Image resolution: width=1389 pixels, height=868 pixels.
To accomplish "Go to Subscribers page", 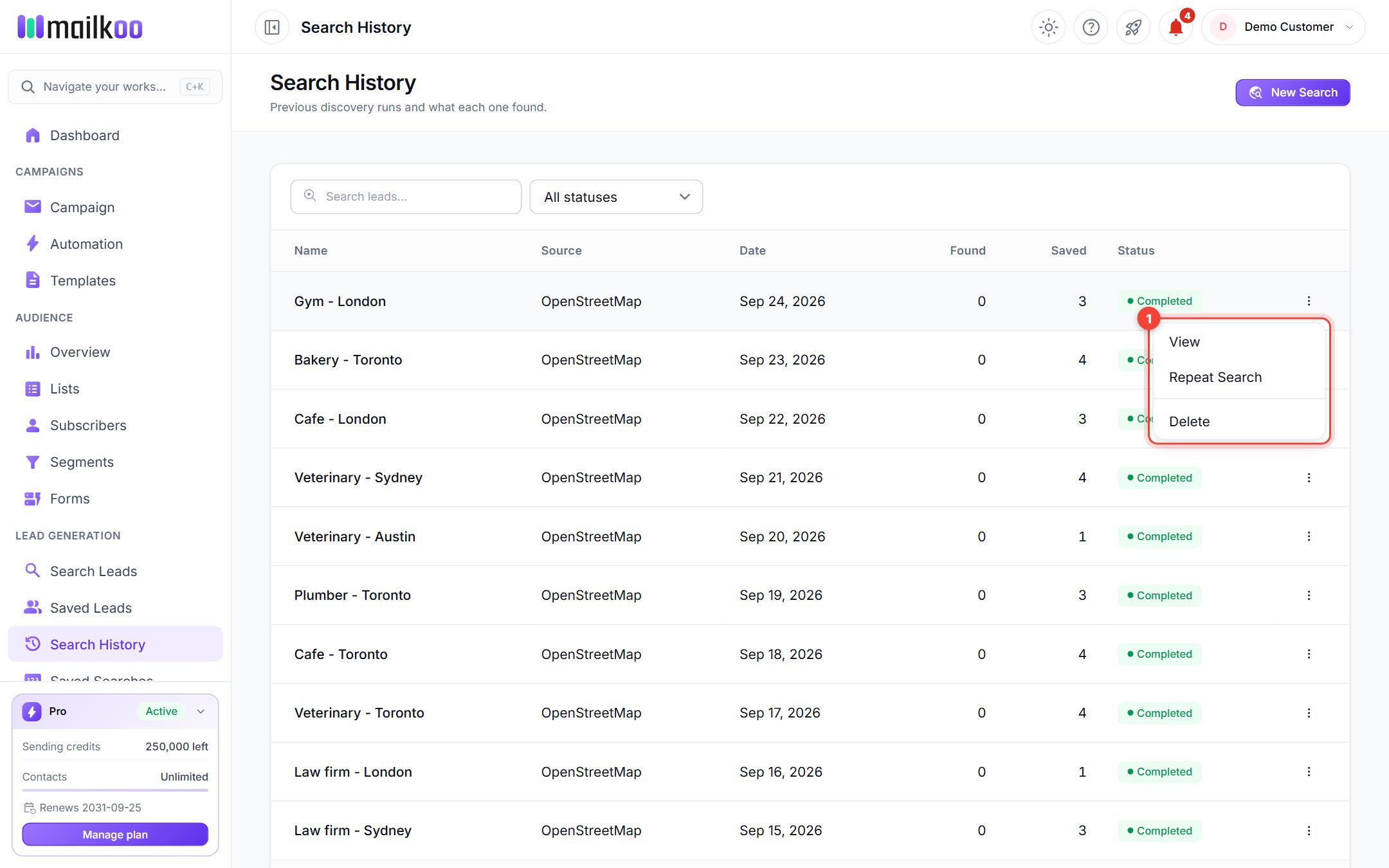I will click(115, 425).
